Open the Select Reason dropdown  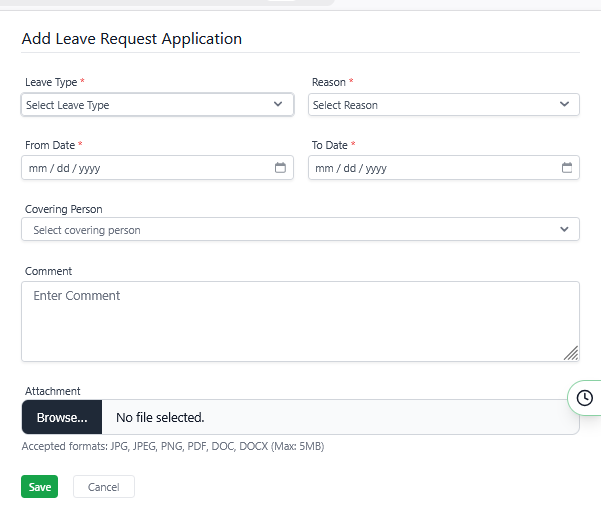pos(444,105)
